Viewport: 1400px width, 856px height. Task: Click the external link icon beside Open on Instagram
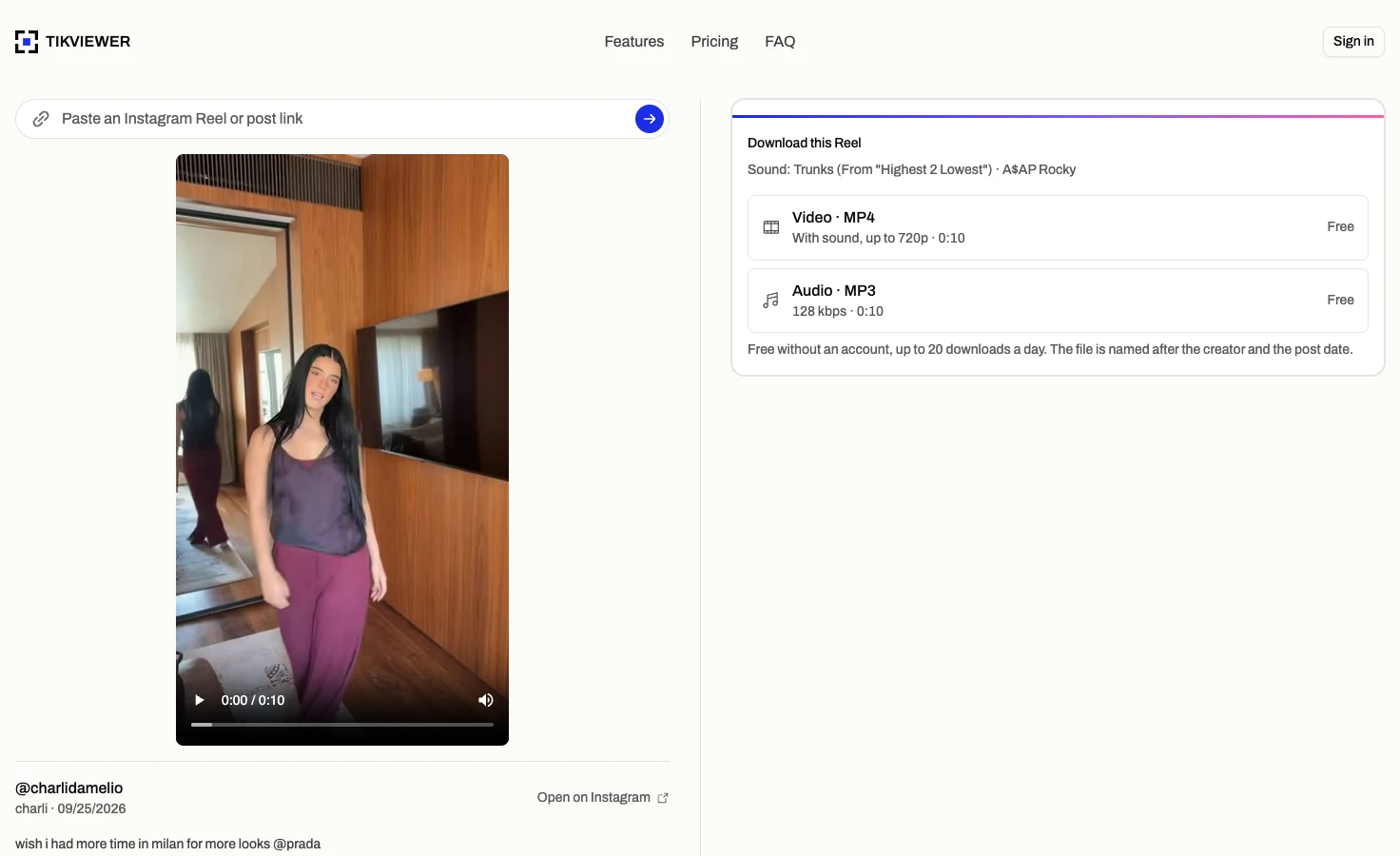click(x=663, y=798)
